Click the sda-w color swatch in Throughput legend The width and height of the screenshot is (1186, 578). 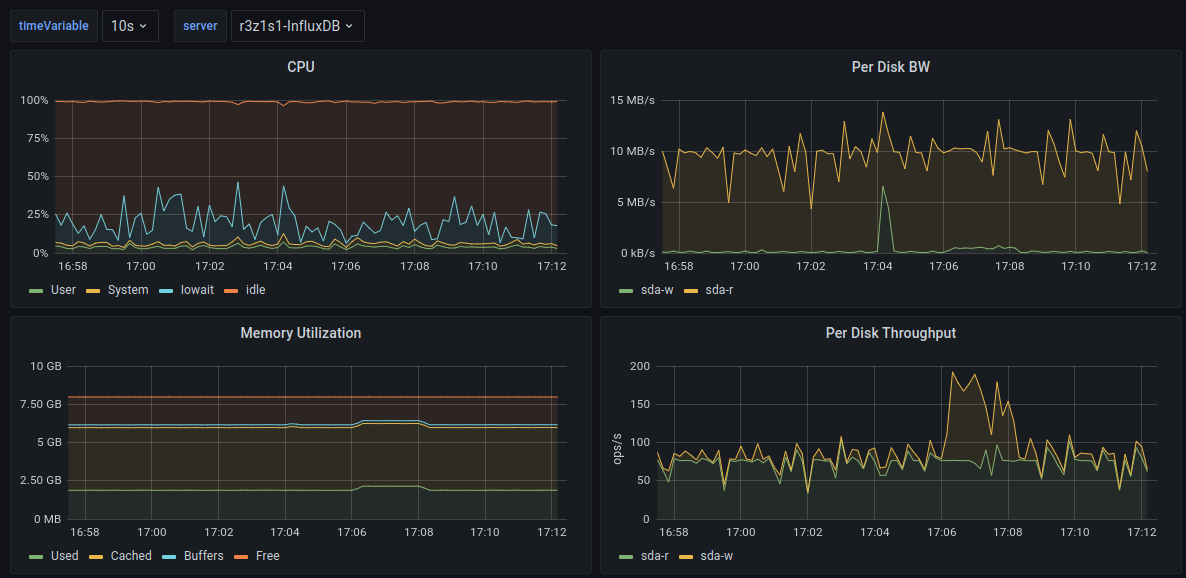686,556
